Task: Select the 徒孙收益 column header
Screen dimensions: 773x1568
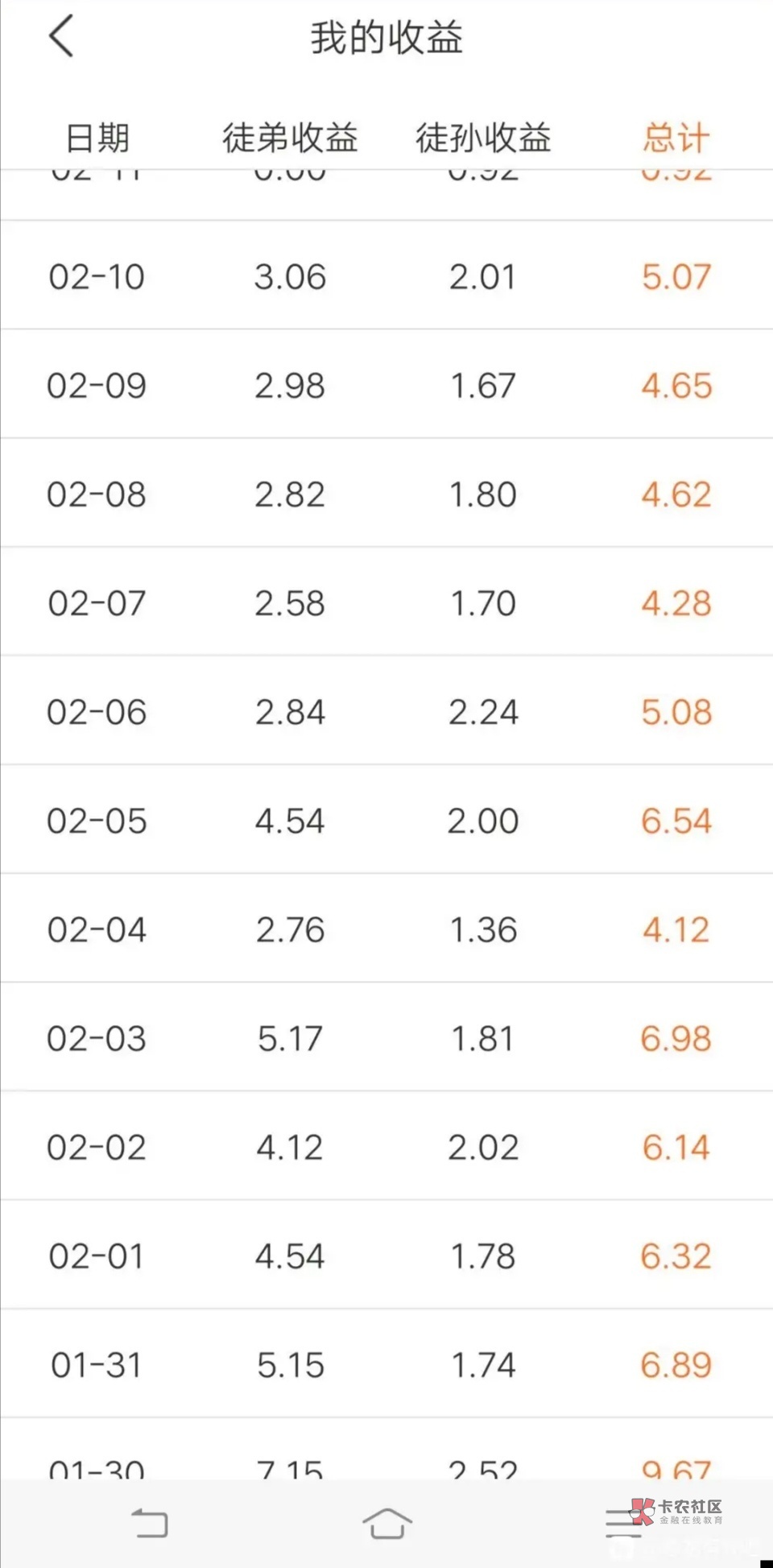Action: pyautogui.click(x=483, y=138)
